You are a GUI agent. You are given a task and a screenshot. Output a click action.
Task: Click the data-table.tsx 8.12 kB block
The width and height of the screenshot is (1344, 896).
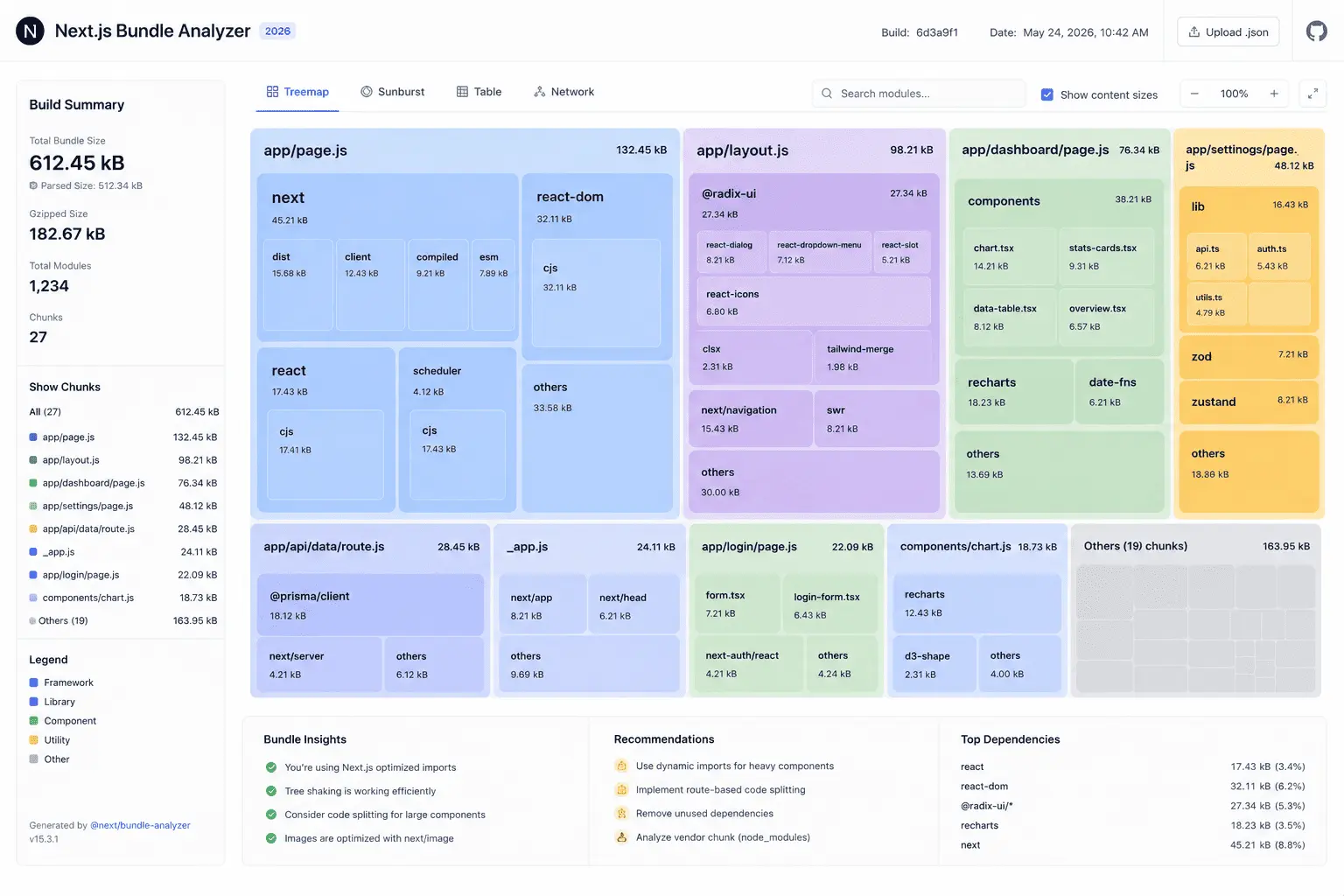click(x=1009, y=317)
